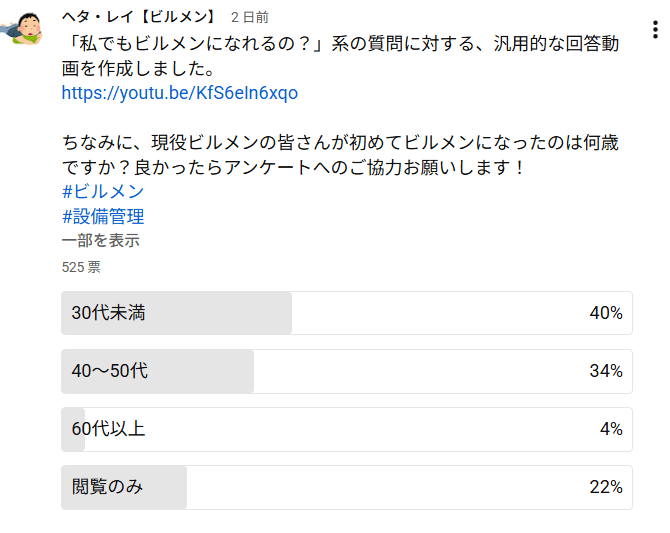This screenshot has width=670, height=533.
Task: Click the 34% result percentage
Action: [606, 371]
